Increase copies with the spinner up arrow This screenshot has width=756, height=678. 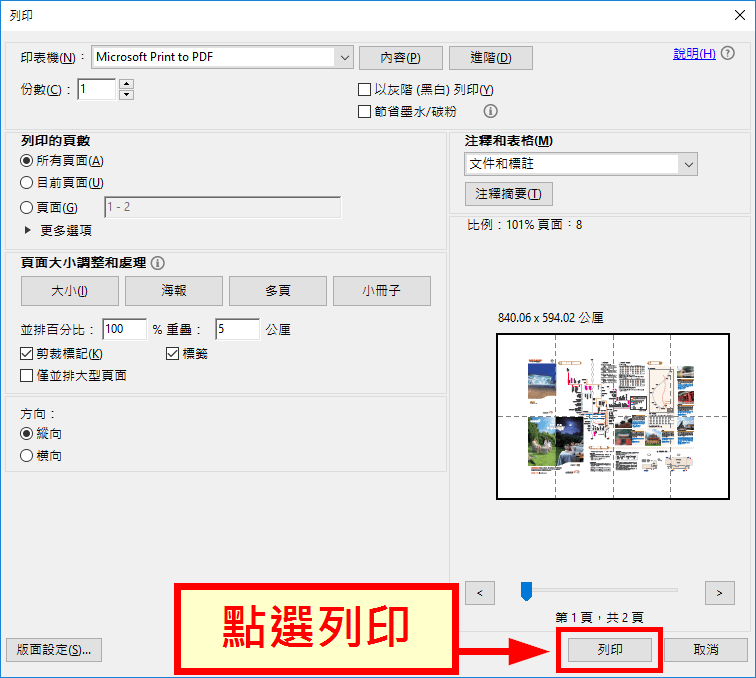pos(126,84)
